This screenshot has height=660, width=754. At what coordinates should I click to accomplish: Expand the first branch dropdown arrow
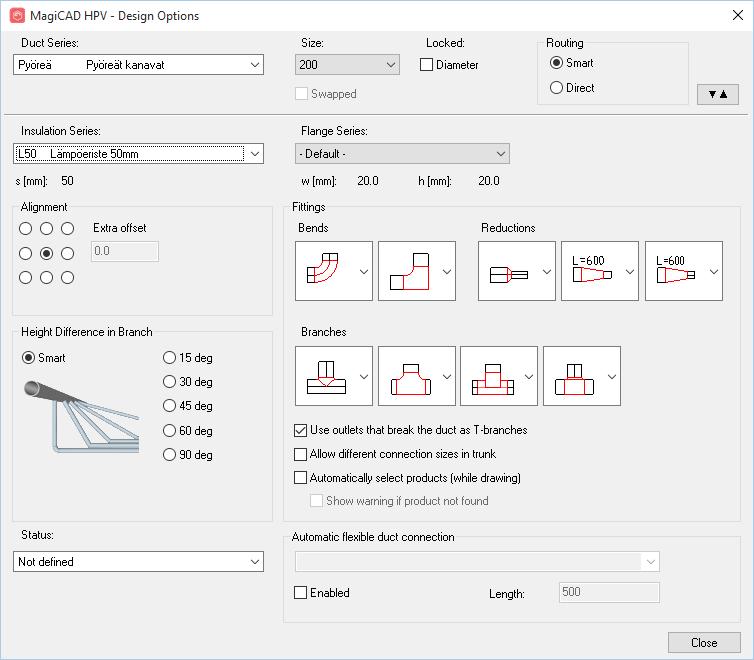(x=364, y=376)
